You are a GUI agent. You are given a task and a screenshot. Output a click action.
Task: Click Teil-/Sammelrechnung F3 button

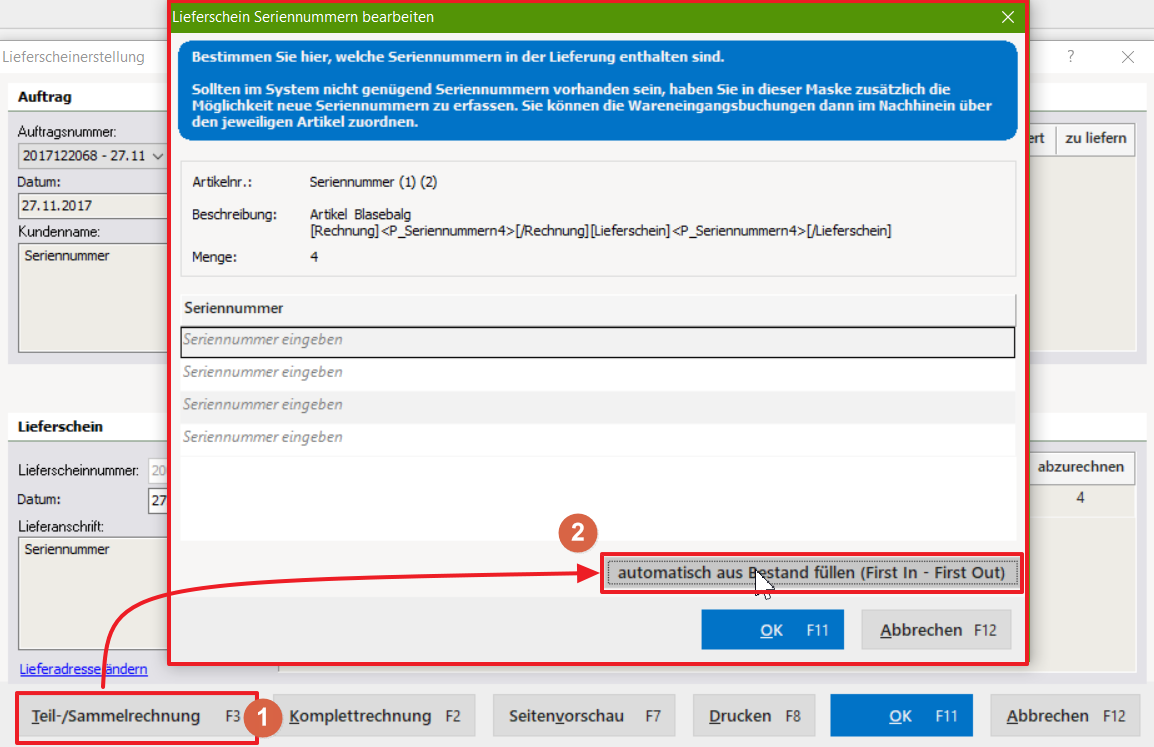pyautogui.click(x=137, y=716)
